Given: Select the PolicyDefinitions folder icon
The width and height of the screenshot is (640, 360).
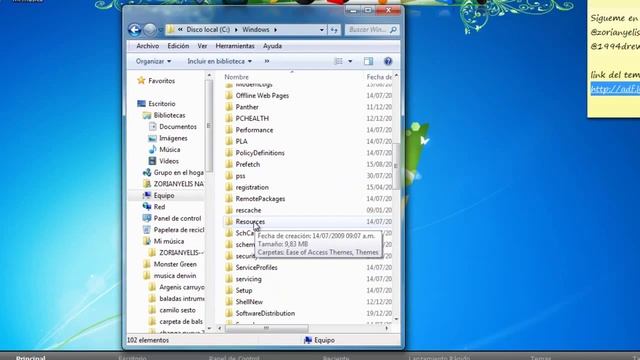Looking at the screenshot, I should pyautogui.click(x=229, y=153).
